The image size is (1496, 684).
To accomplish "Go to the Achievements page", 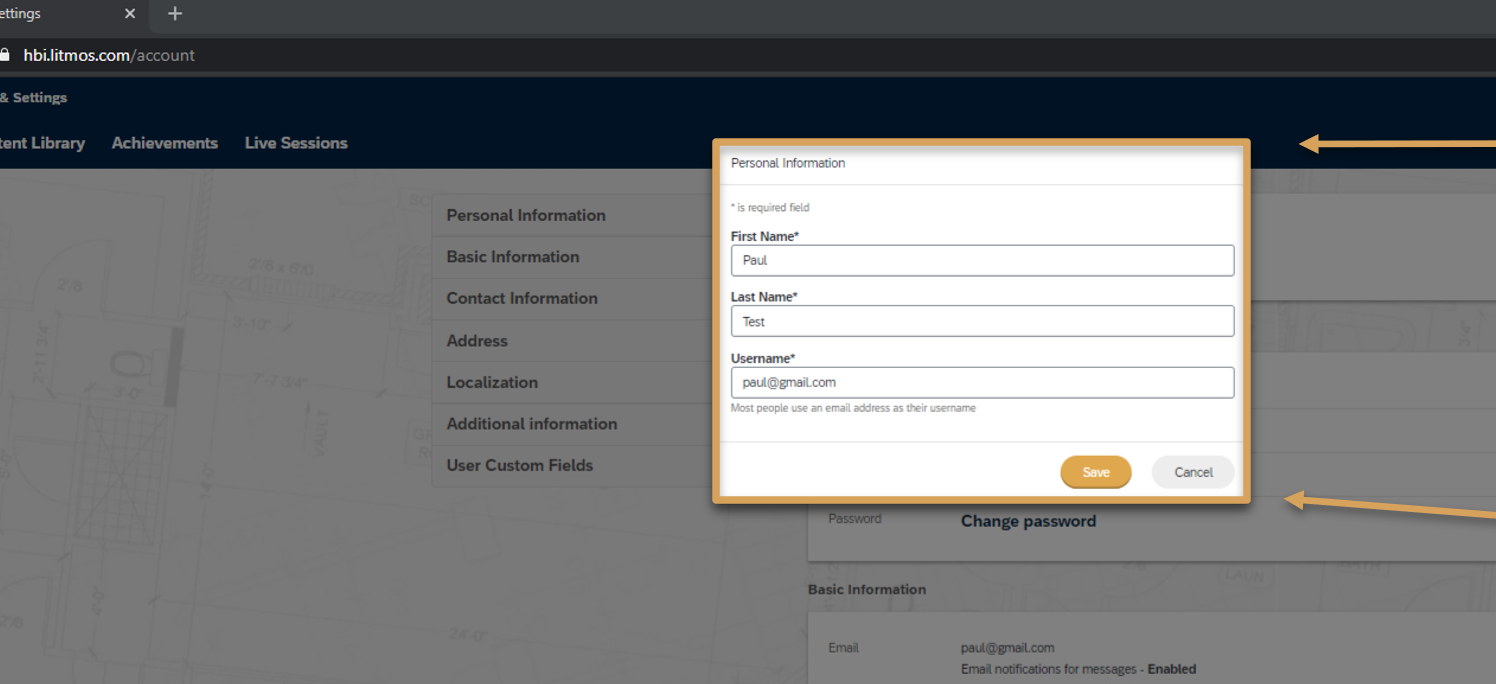I will click(x=165, y=143).
